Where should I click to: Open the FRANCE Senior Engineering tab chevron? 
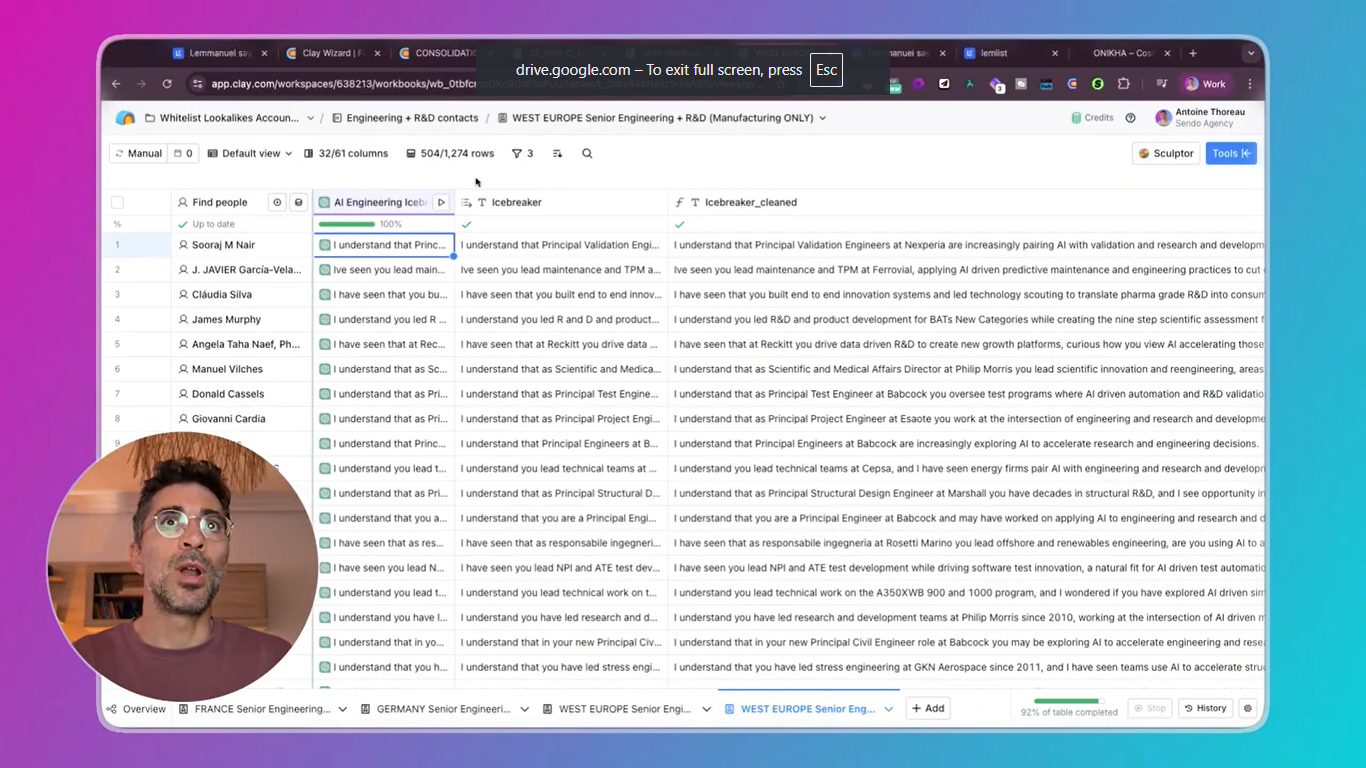342,709
